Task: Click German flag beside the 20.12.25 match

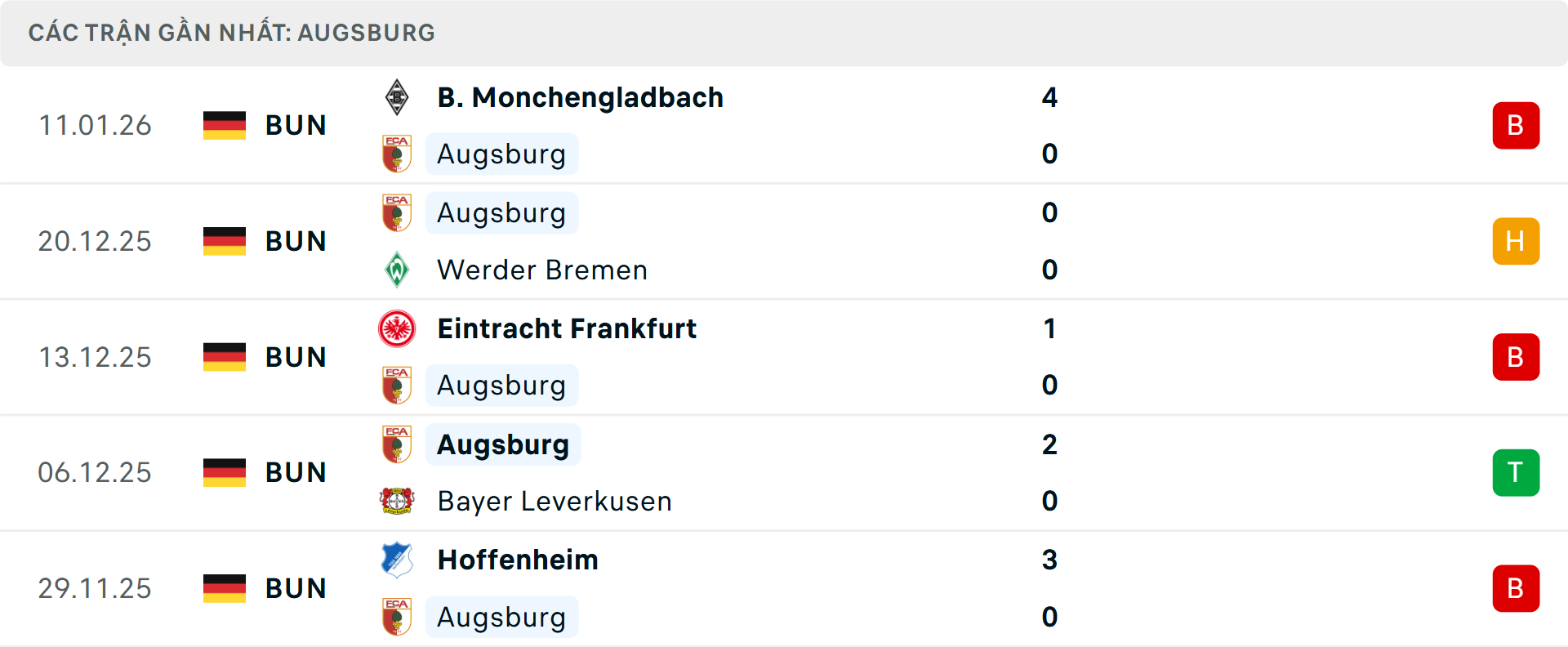Action: 225,241
